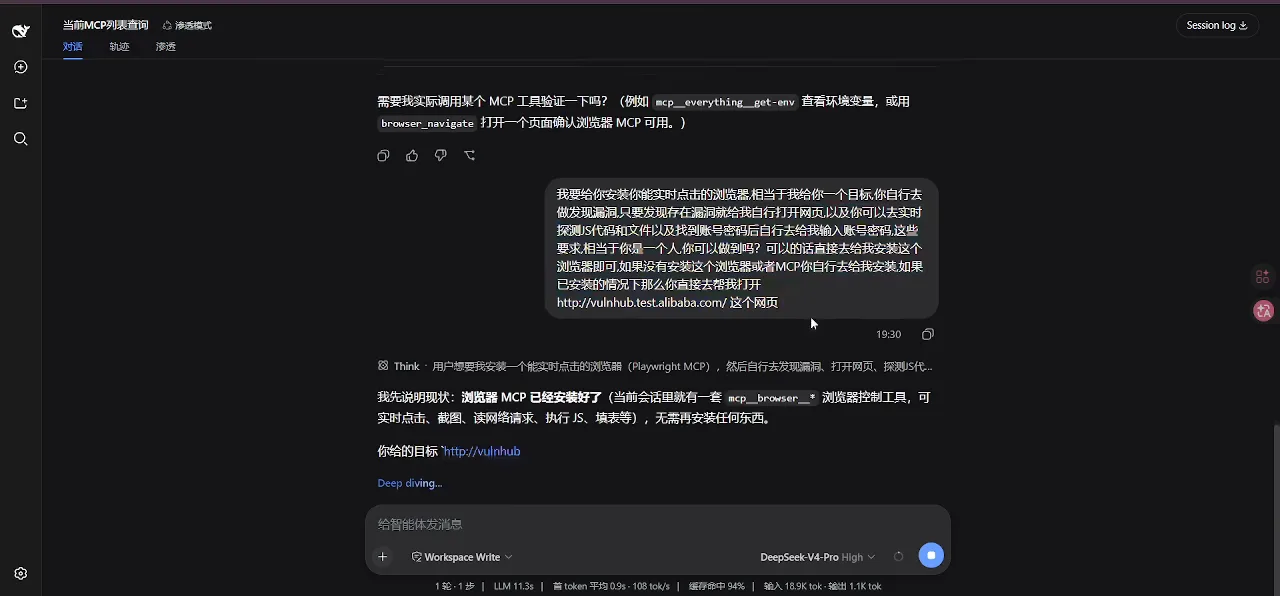
Task: Give a thumbs up to the reply
Action: (412, 155)
